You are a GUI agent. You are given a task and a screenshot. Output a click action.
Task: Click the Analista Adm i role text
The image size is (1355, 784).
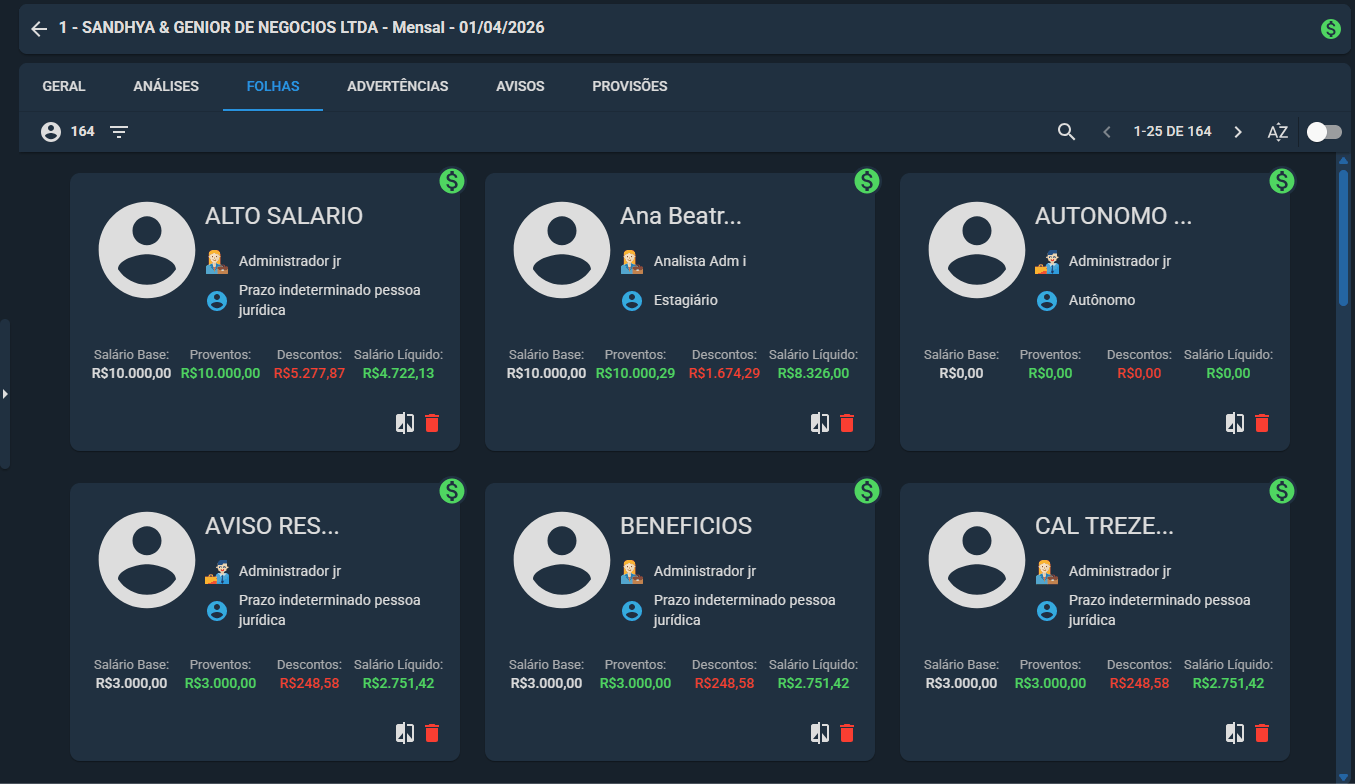click(700, 261)
